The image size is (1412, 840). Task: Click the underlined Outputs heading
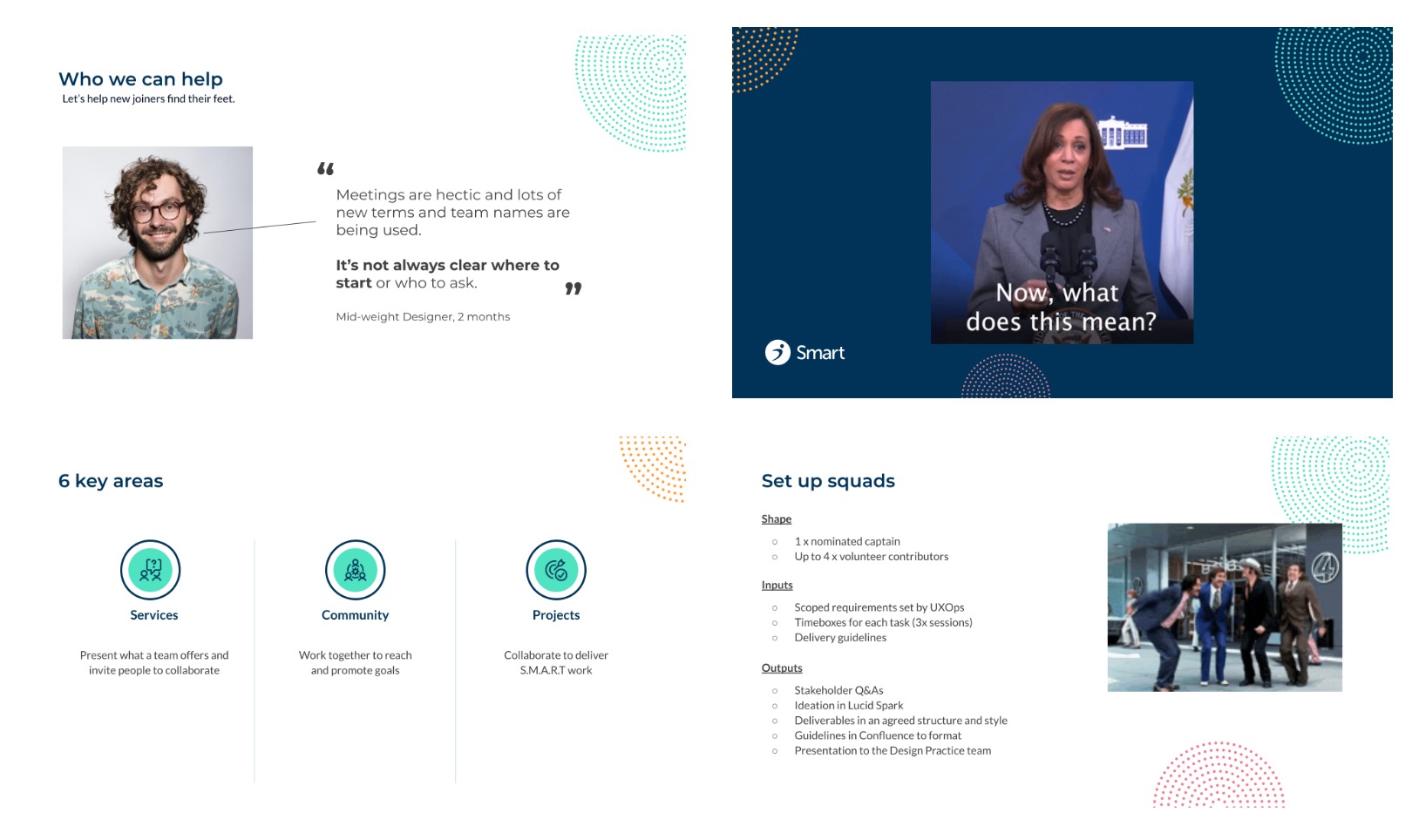coord(782,668)
